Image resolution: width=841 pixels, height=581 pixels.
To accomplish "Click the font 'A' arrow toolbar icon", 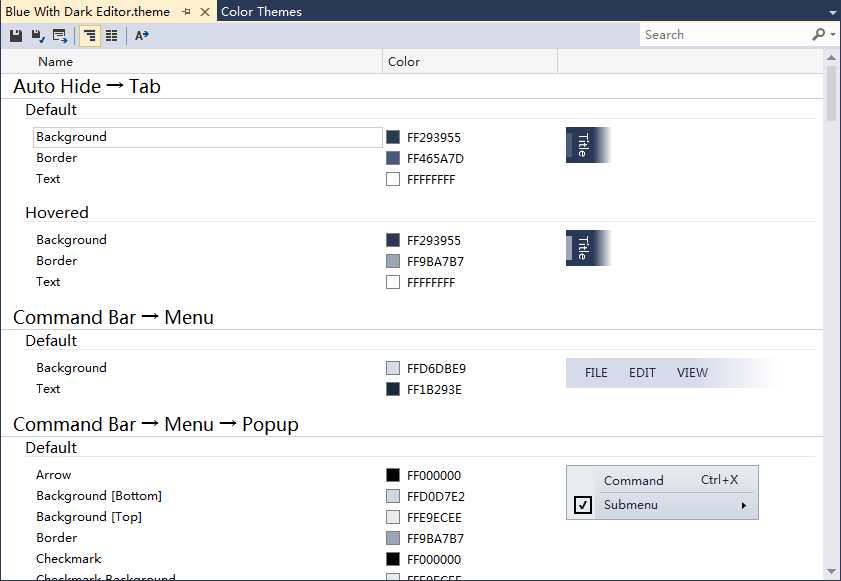I will coord(142,36).
